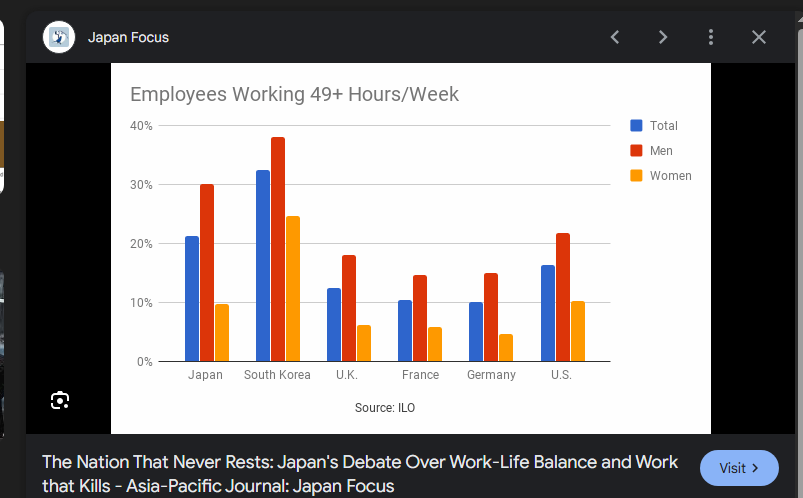The height and width of the screenshot is (498, 803).
Task: Click the blue Total legend swatch
Action: (x=636, y=126)
